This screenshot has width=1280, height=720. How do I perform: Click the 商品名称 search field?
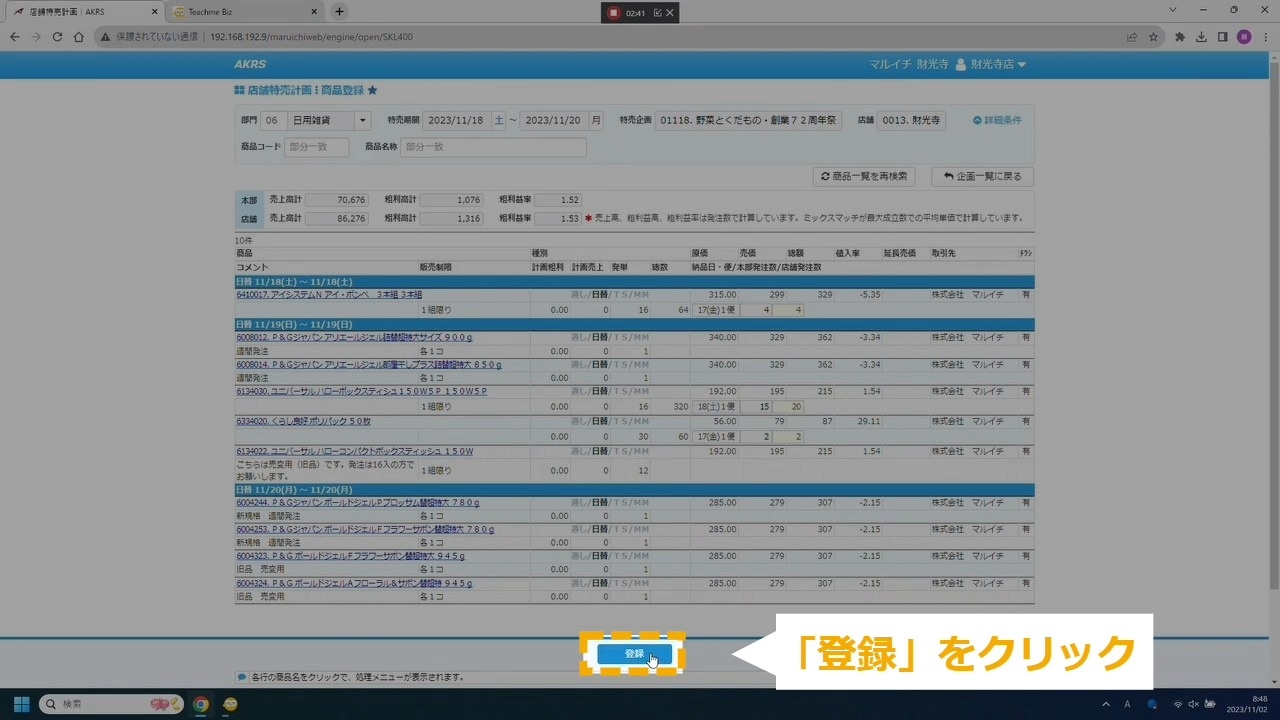click(x=492, y=147)
